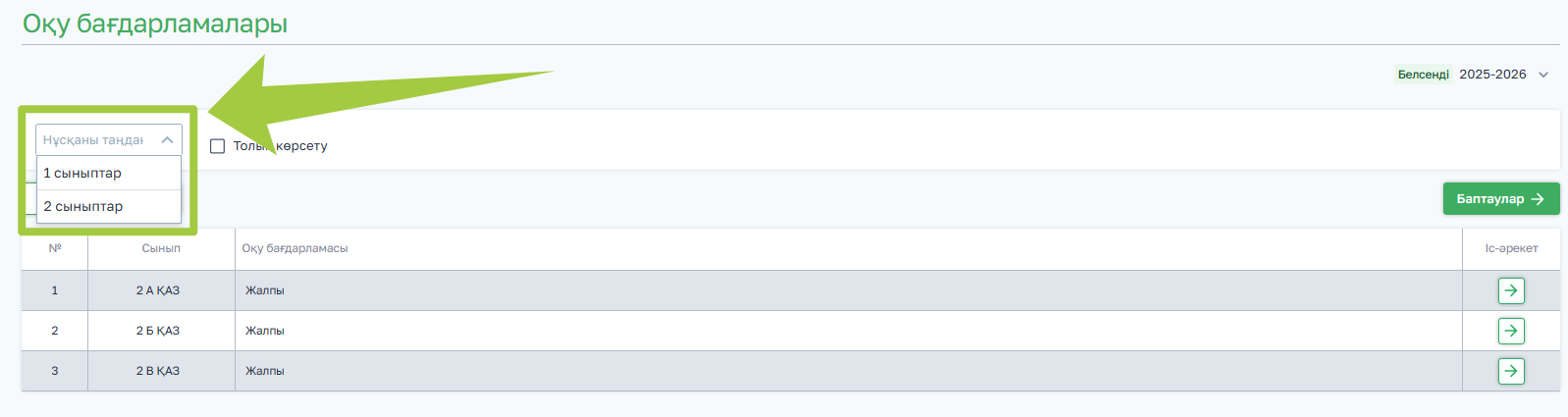The width and height of the screenshot is (1568, 417).
Task: Collapse the Нұсқаны таңдаңыз dropdown chevron
Action: tap(167, 140)
